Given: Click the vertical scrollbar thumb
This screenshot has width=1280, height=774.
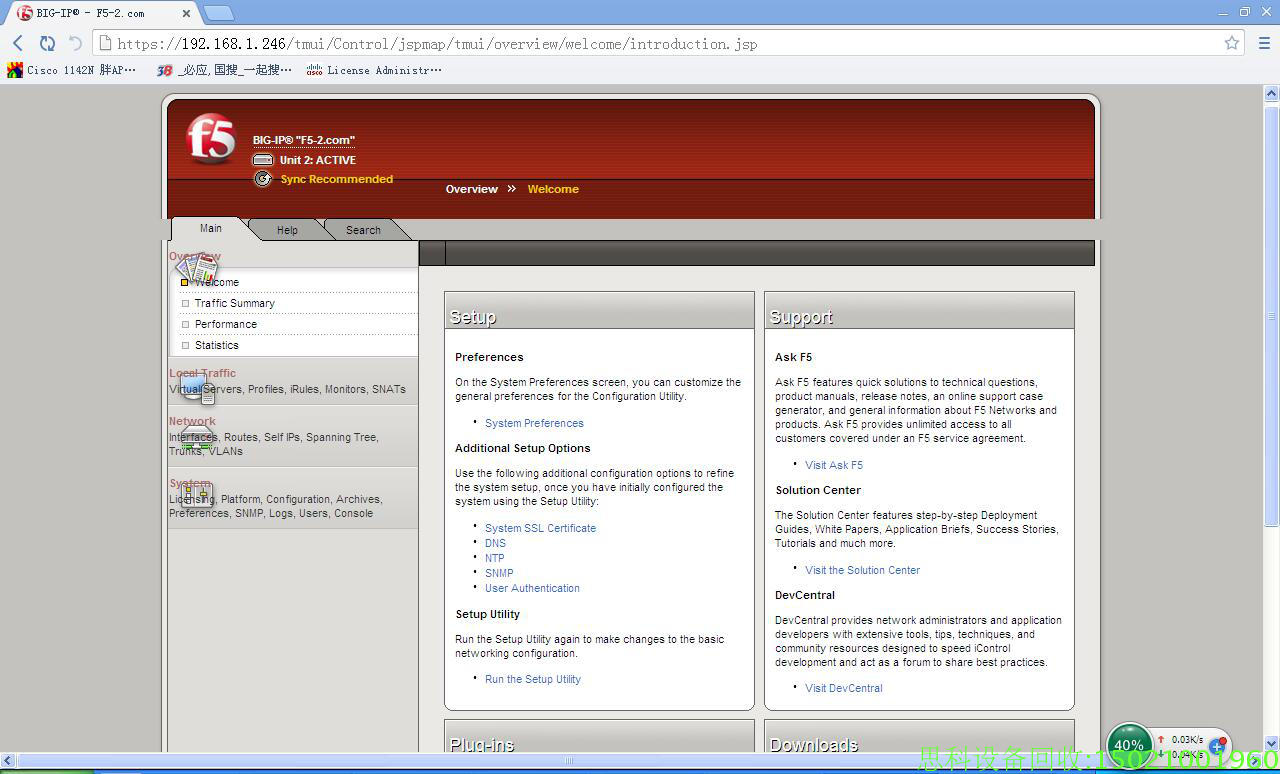Looking at the screenshot, I should coord(1271,314).
